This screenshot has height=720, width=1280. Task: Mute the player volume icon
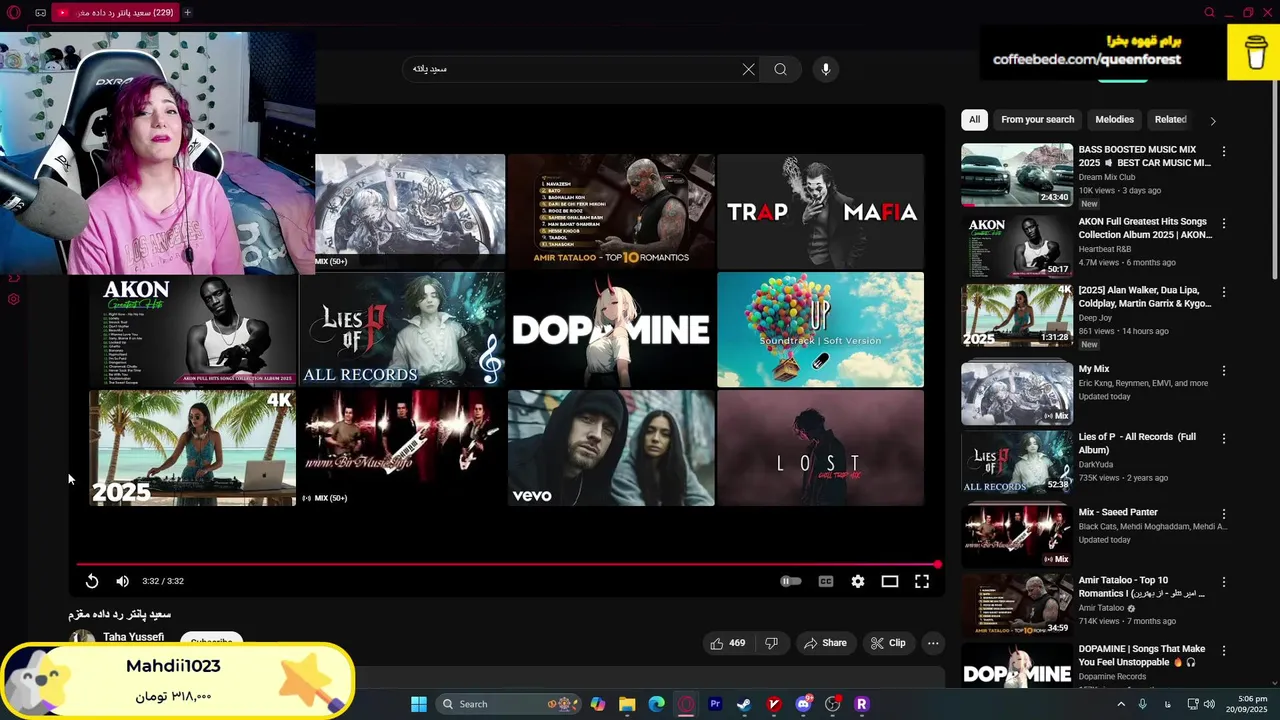(x=122, y=581)
